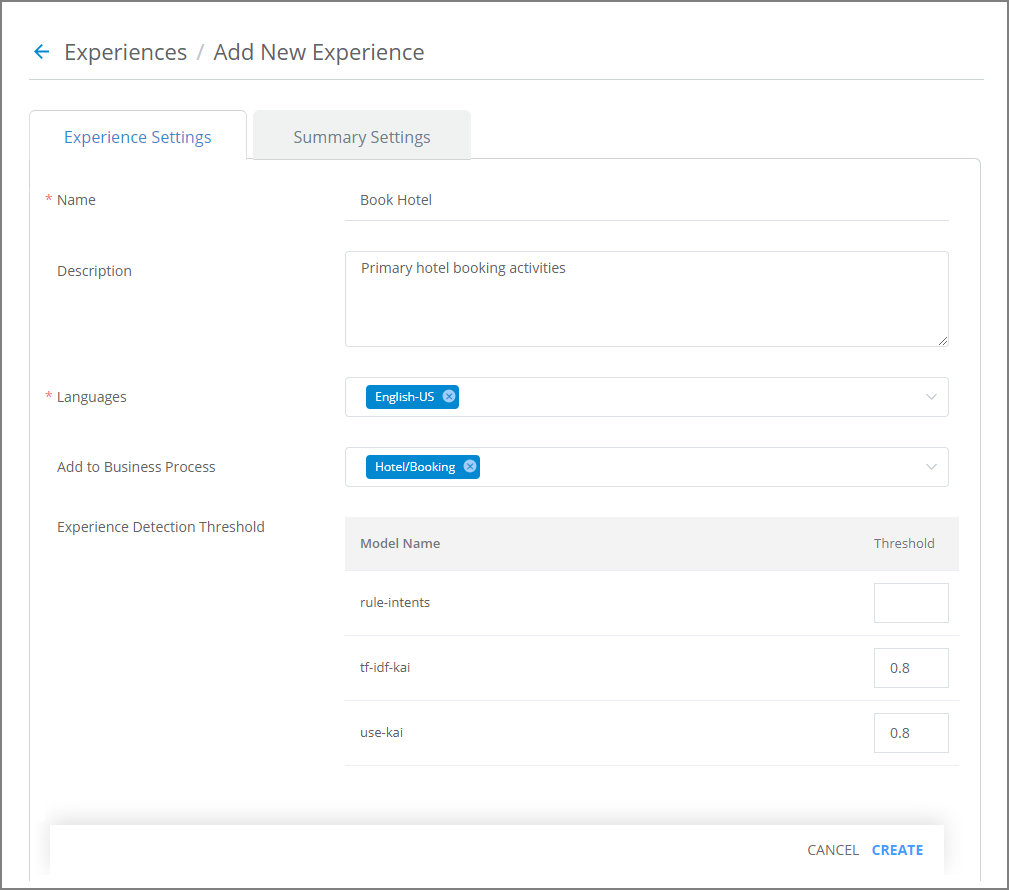Remove the Hotel/Booking business process tag
The height and width of the screenshot is (890, 1009).
(x=470, y=467)
